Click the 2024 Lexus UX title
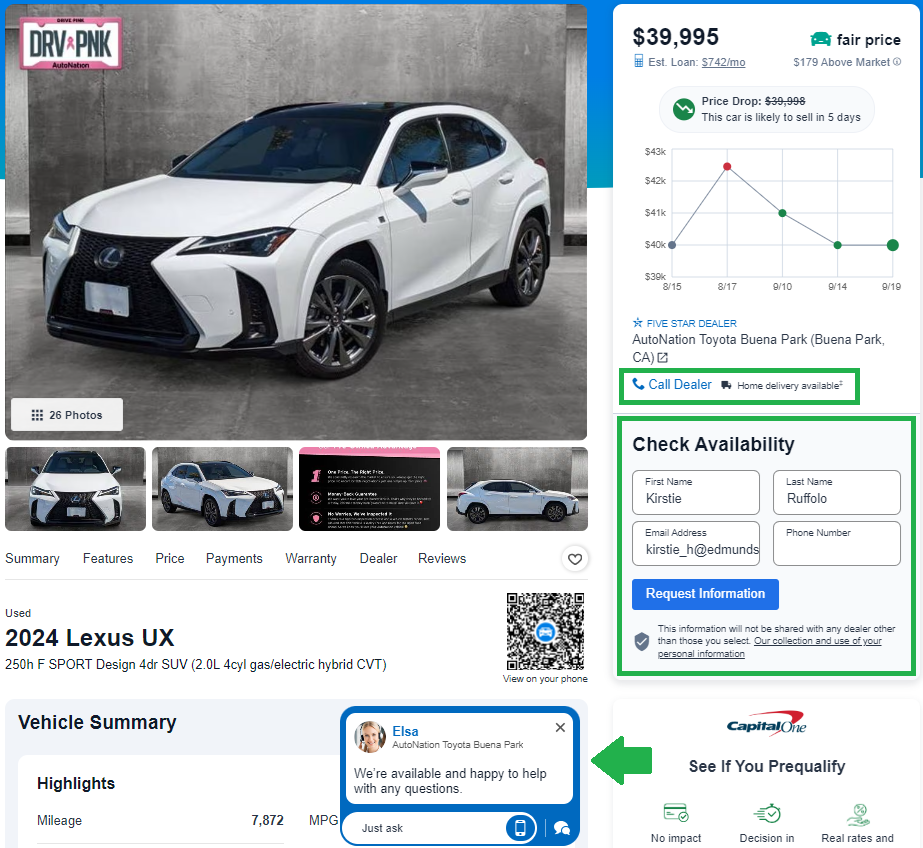The height and width of the screenshot is (848, 923). click(x=89, y=638)
